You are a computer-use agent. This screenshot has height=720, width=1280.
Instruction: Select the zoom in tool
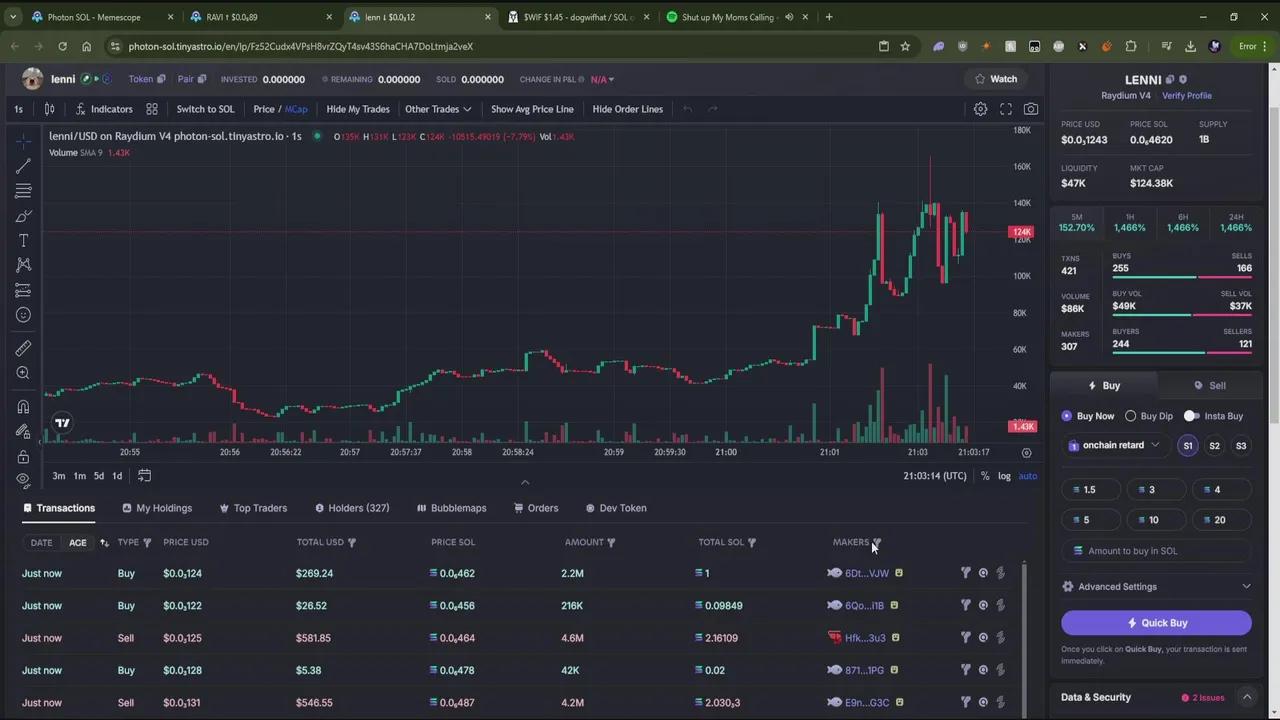pos(23,373)
